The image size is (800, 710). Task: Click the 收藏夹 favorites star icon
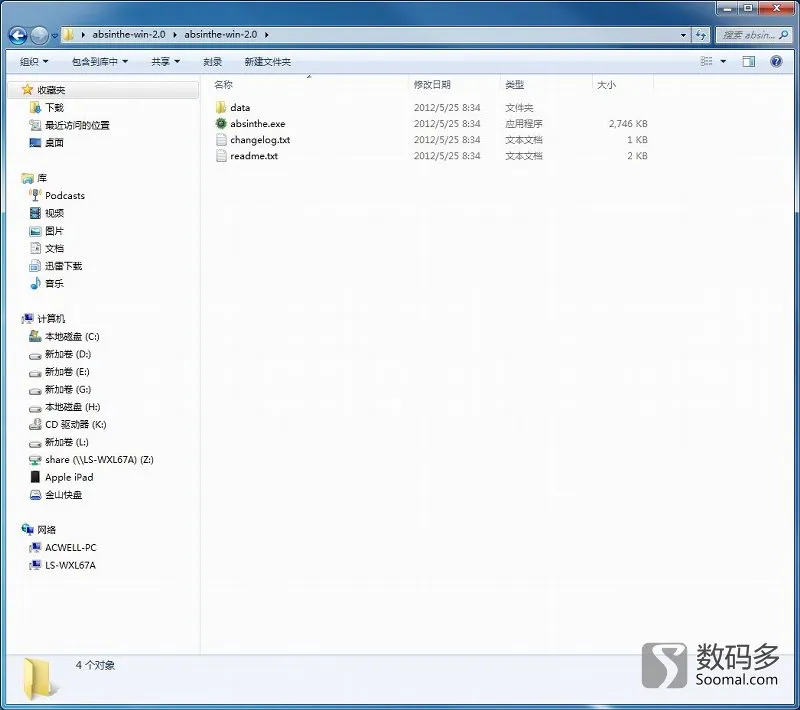pyautogui.click(x=27, y=90)
